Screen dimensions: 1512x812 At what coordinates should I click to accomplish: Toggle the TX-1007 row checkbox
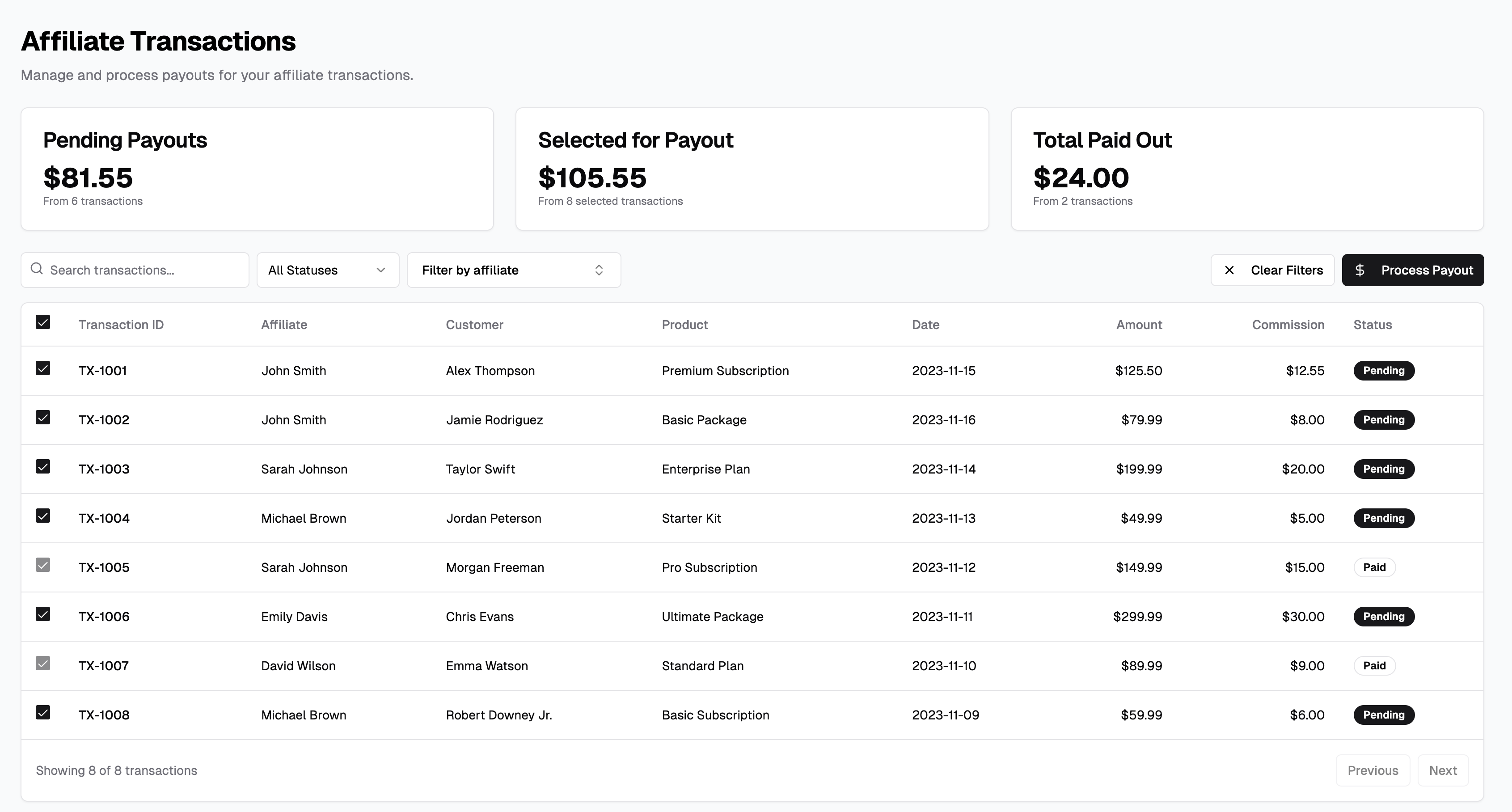[43, 664]
